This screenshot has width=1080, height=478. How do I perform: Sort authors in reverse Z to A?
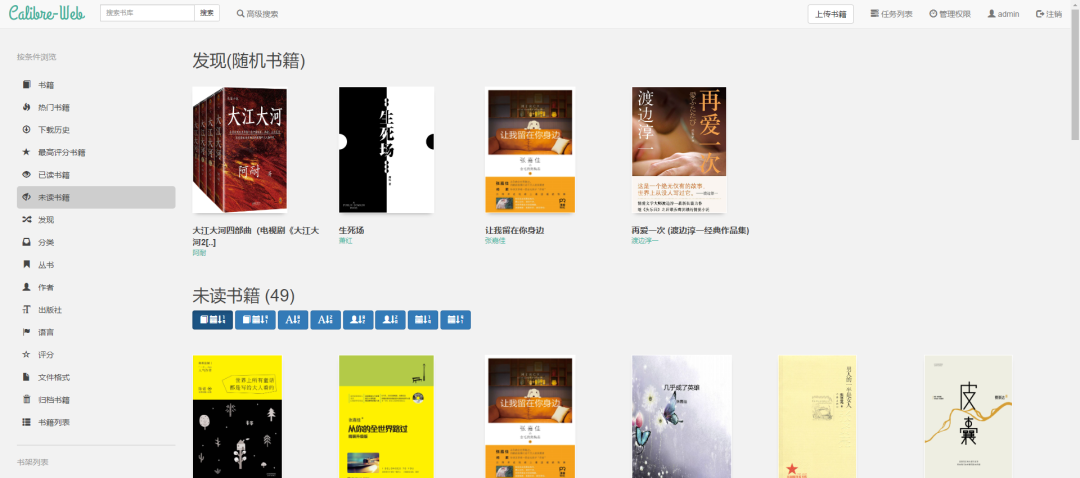pos(391,320)
